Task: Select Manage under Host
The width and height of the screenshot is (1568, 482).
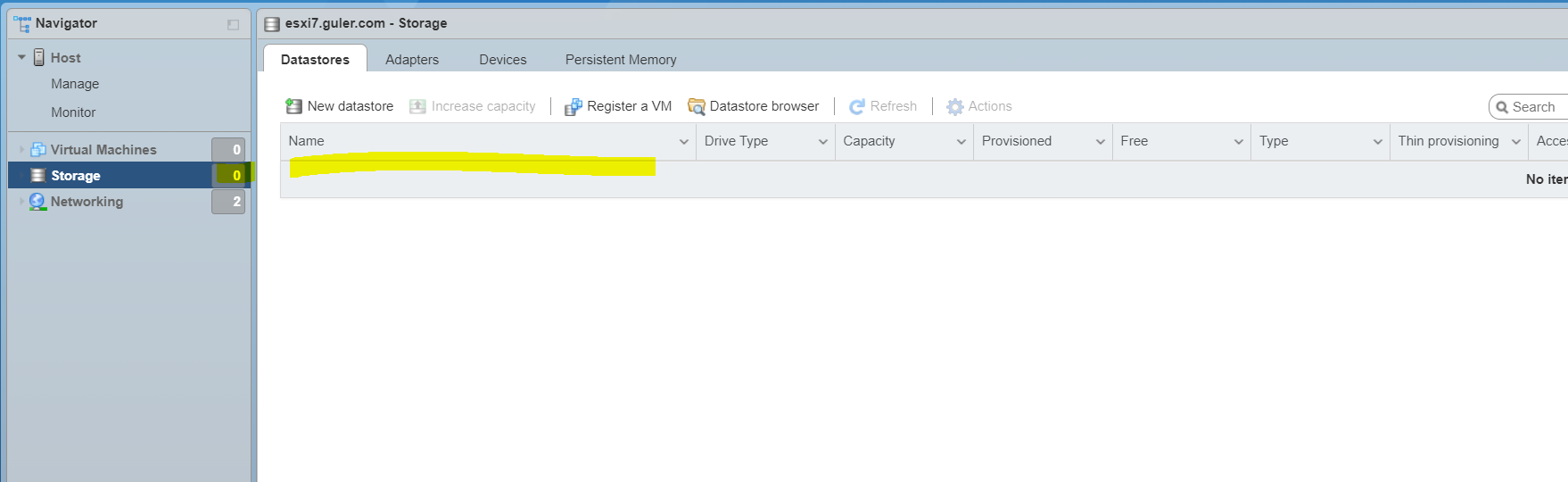Action: pyautogui.click(x=75, y=84)
